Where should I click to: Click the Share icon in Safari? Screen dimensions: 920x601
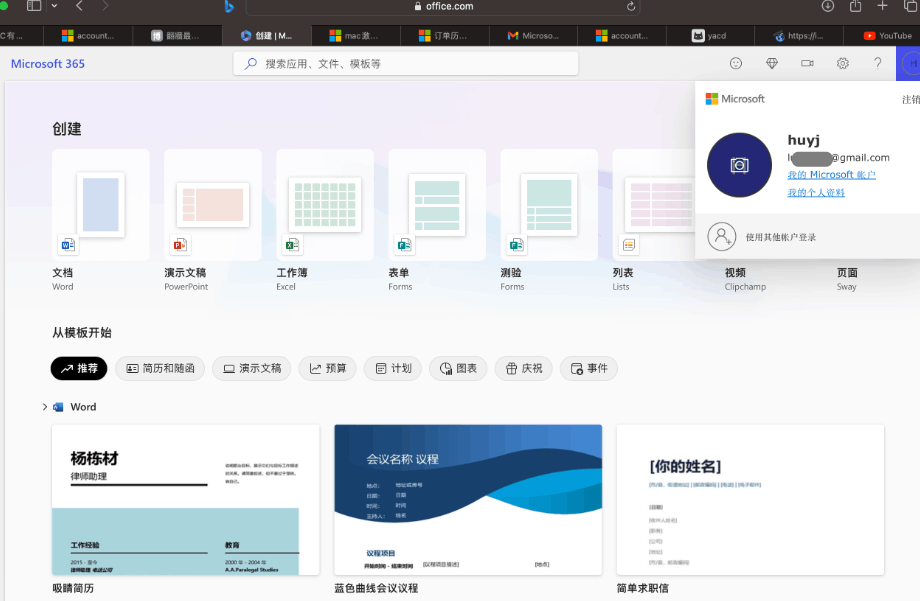(x=855, y=6)
